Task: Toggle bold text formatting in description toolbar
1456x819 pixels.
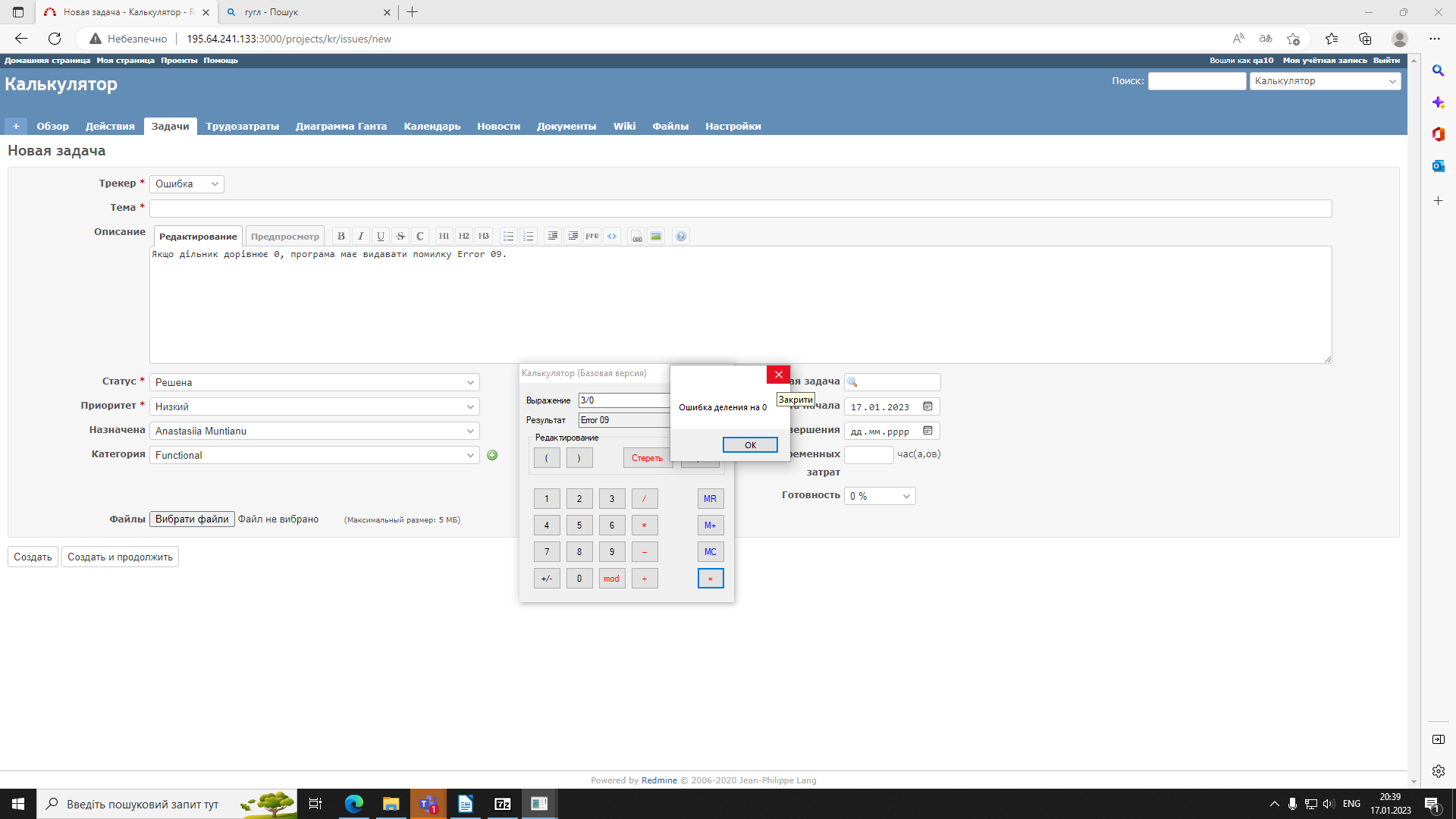Action: point(341,236)
